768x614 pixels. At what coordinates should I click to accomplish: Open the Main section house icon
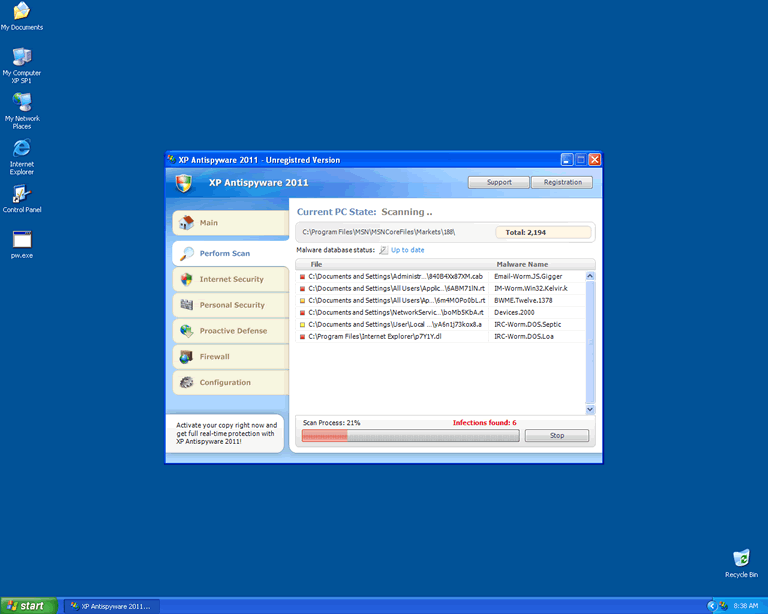click(185, 223)
